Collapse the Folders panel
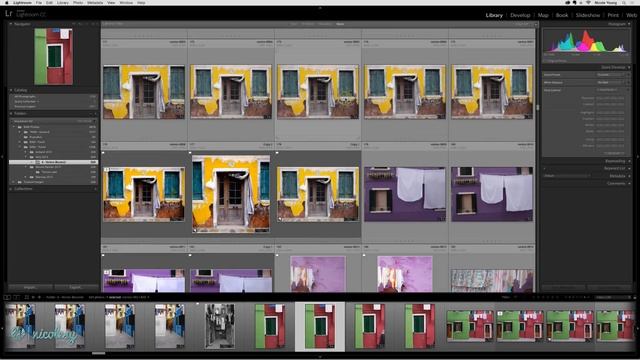 click(11, 113)
